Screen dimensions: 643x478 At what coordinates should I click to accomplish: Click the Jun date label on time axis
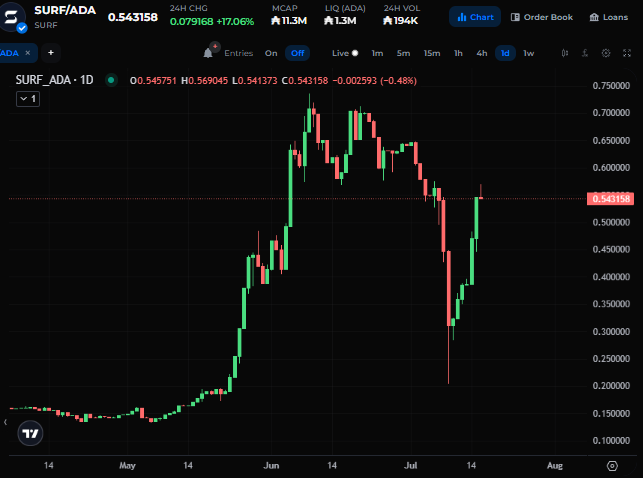(x=271, y=466)
